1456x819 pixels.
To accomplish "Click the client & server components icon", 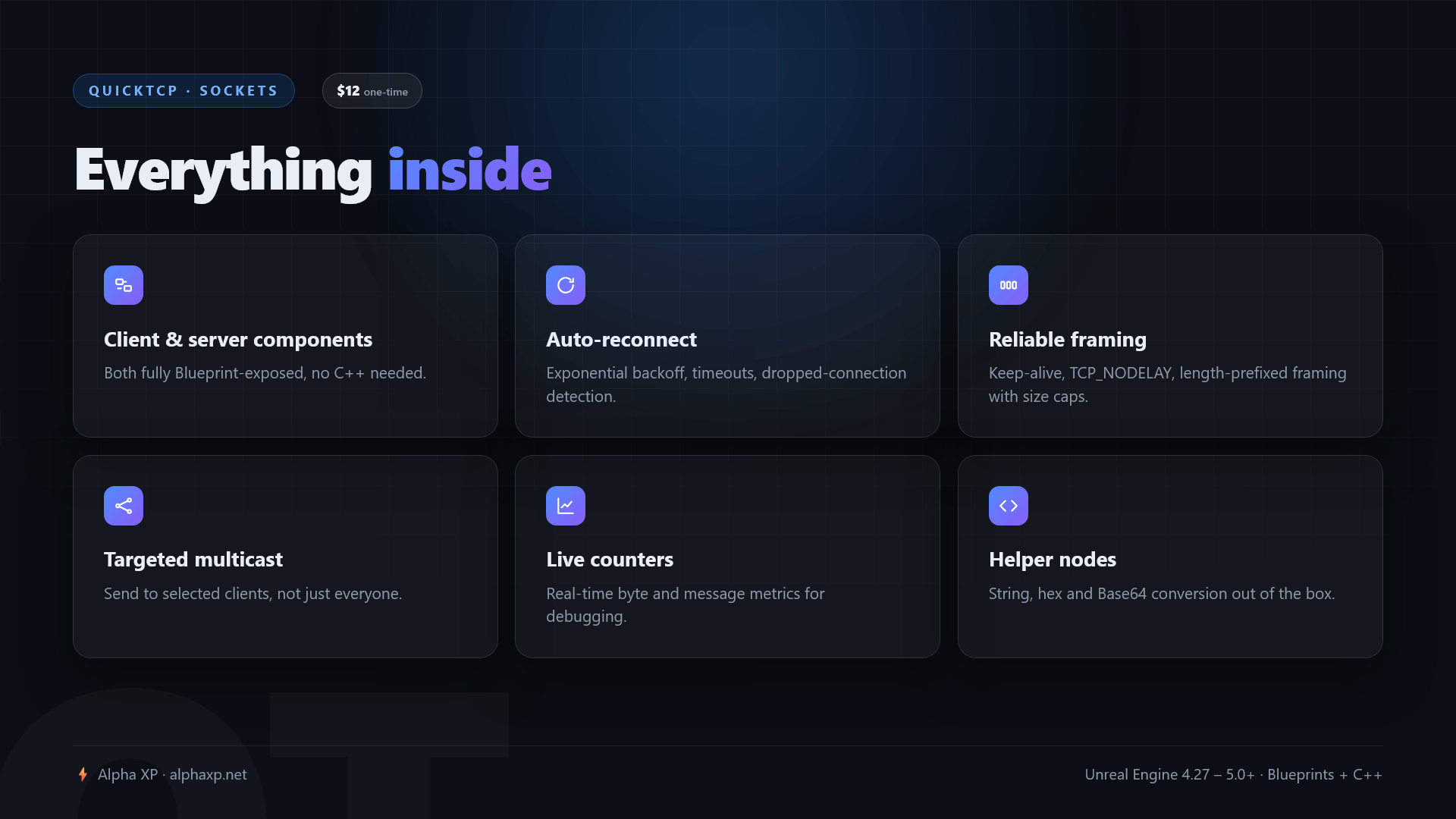I will pos(124,285).
